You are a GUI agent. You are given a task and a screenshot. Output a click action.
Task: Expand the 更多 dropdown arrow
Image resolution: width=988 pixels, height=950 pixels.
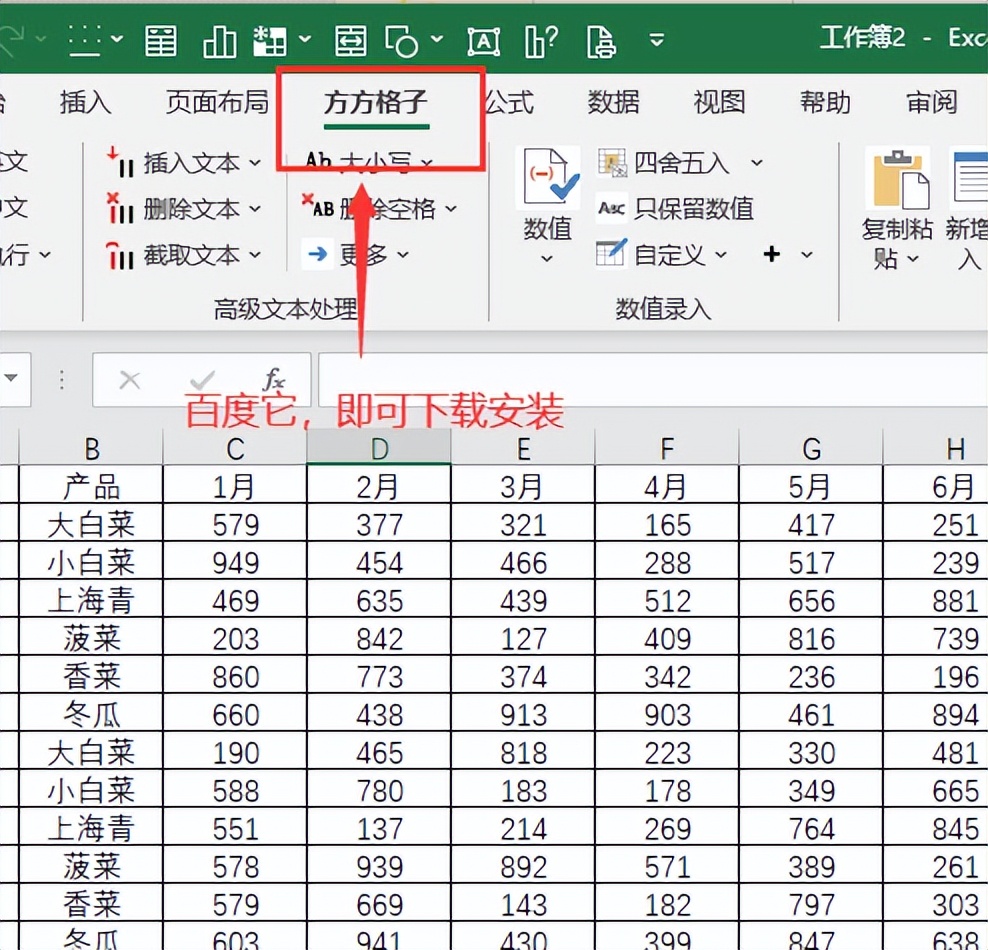click(x=403, y=255)
